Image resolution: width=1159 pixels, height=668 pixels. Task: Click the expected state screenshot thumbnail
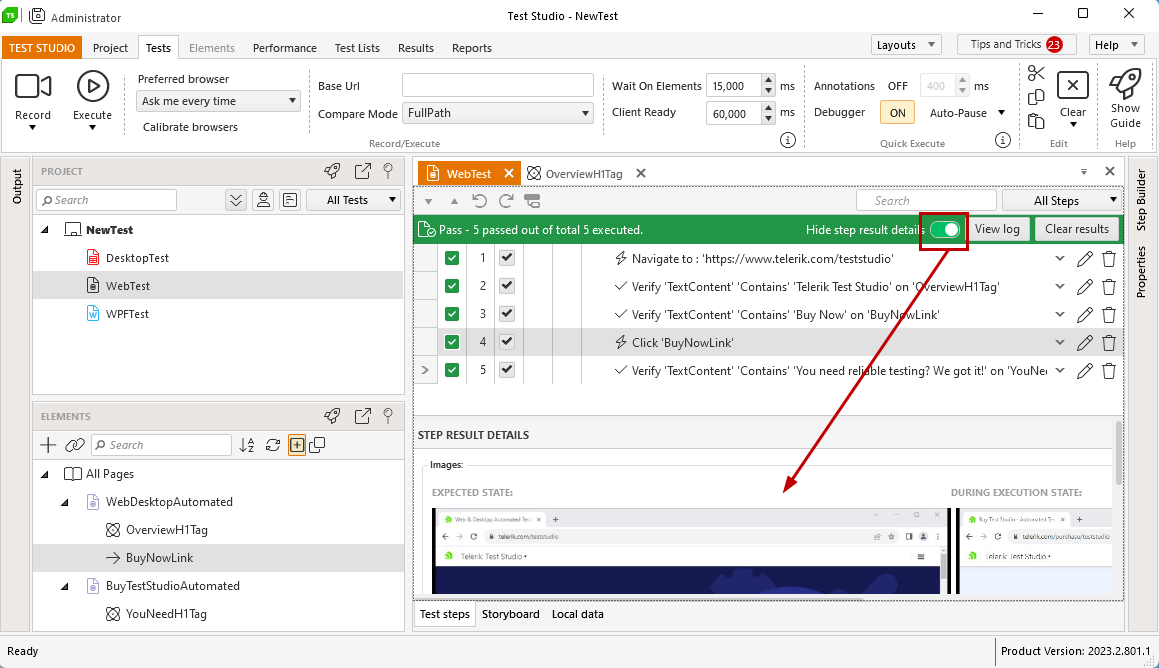(x=690, y=551)
